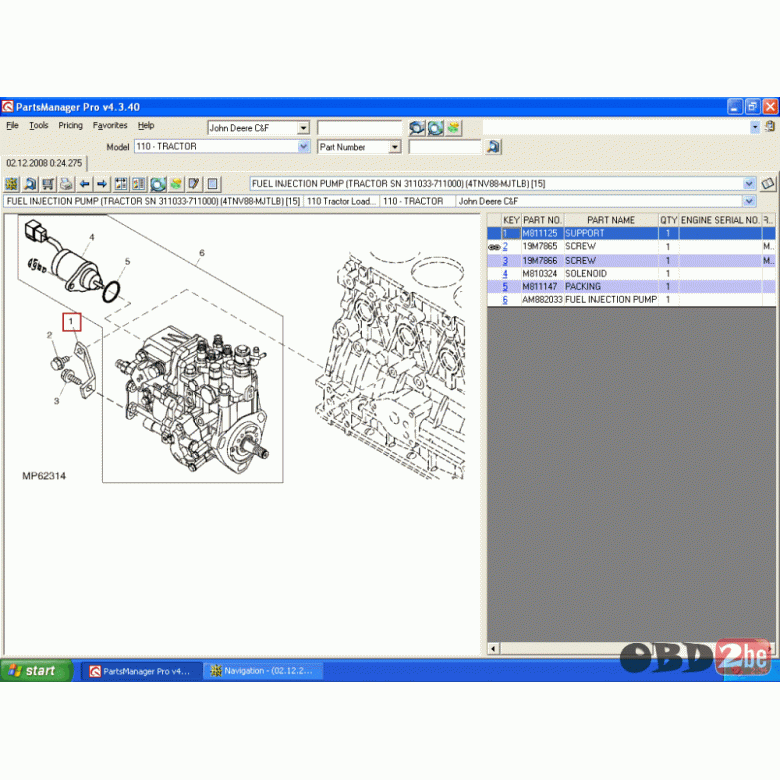Click the link icon beside key 2 row
780x780 pixels.
click(494, 247)
